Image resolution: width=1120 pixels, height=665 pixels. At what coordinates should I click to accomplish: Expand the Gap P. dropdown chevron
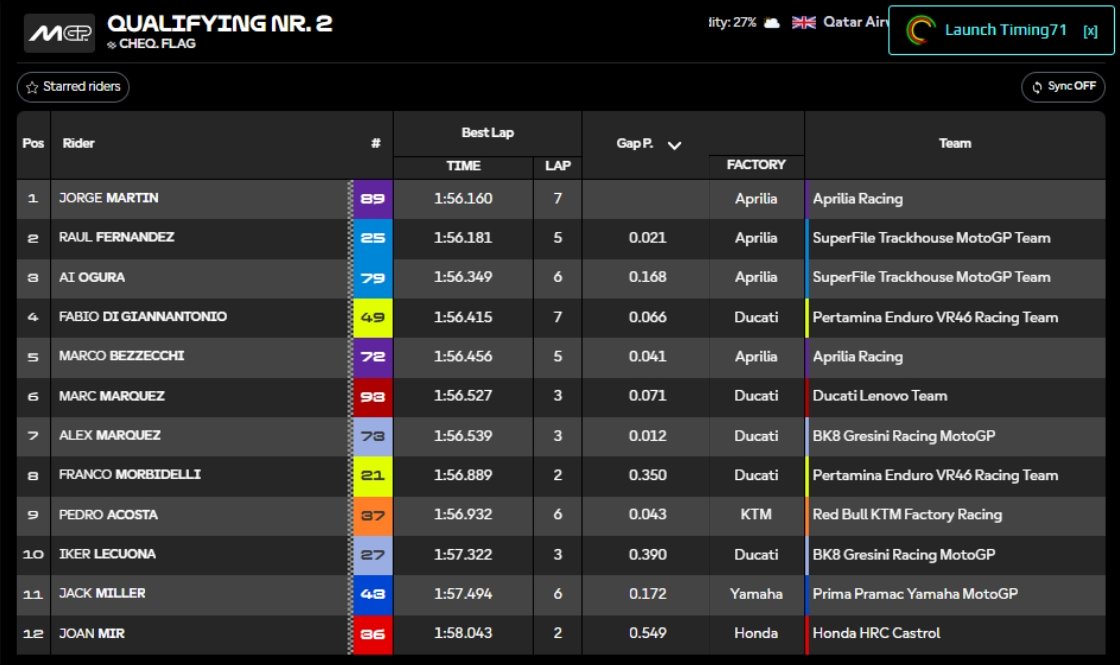pos(674,145)
